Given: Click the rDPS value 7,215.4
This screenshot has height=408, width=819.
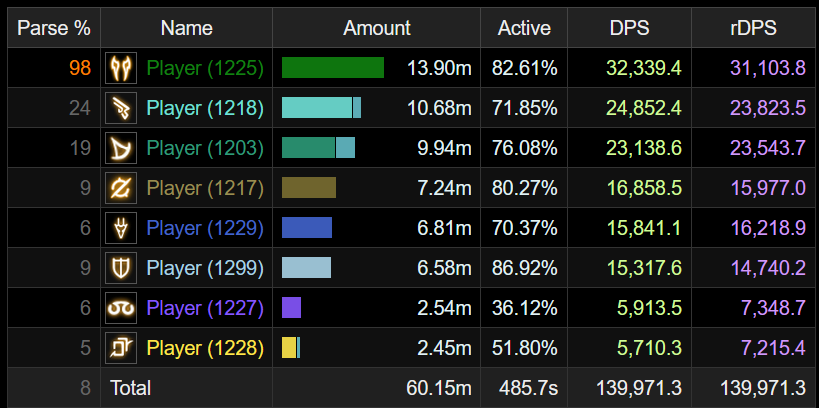Looking at the screenshot, I should tap(773, 348).
